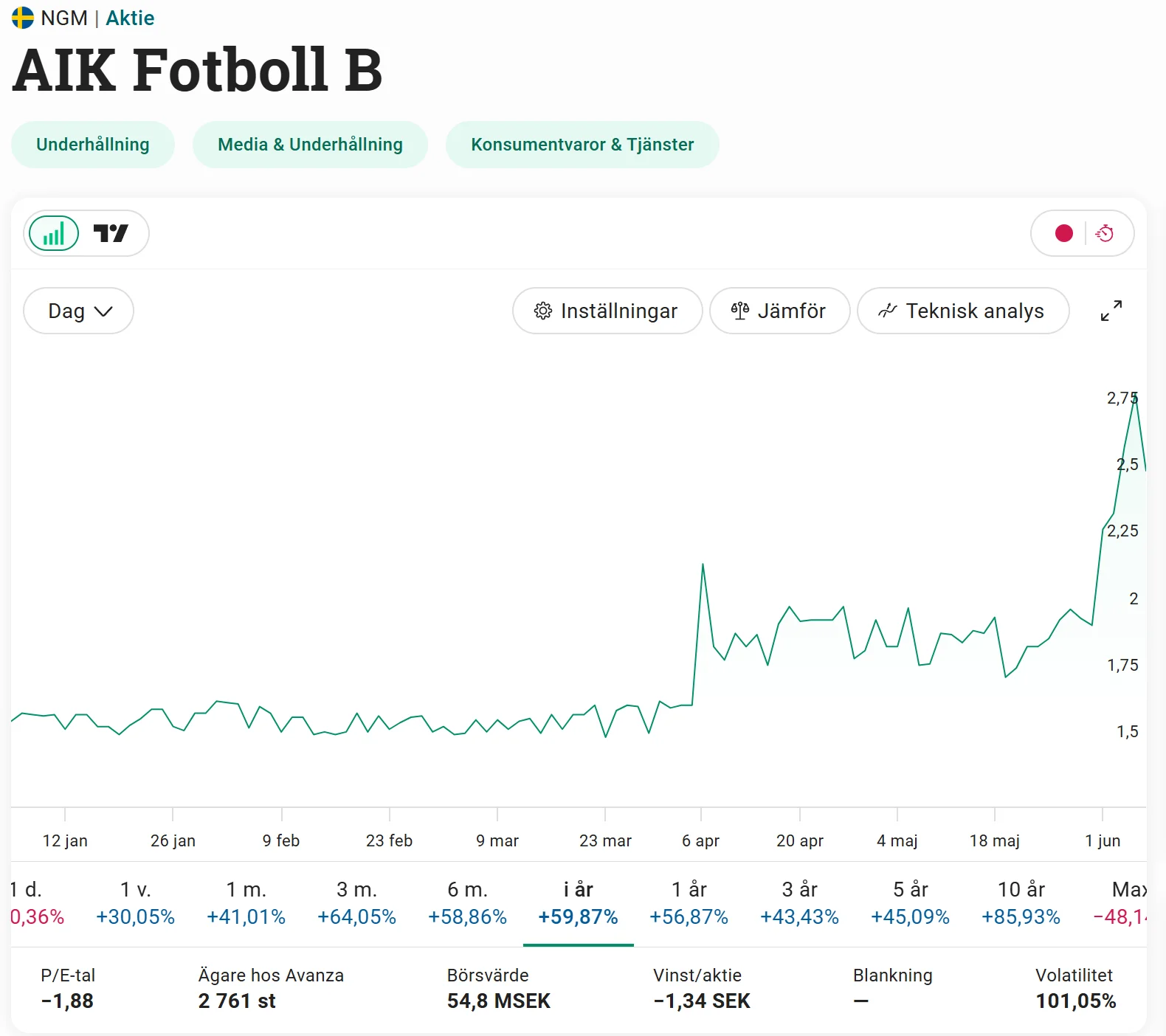Click the red live indicator dot
1166x1036 pixels.
1063,234
